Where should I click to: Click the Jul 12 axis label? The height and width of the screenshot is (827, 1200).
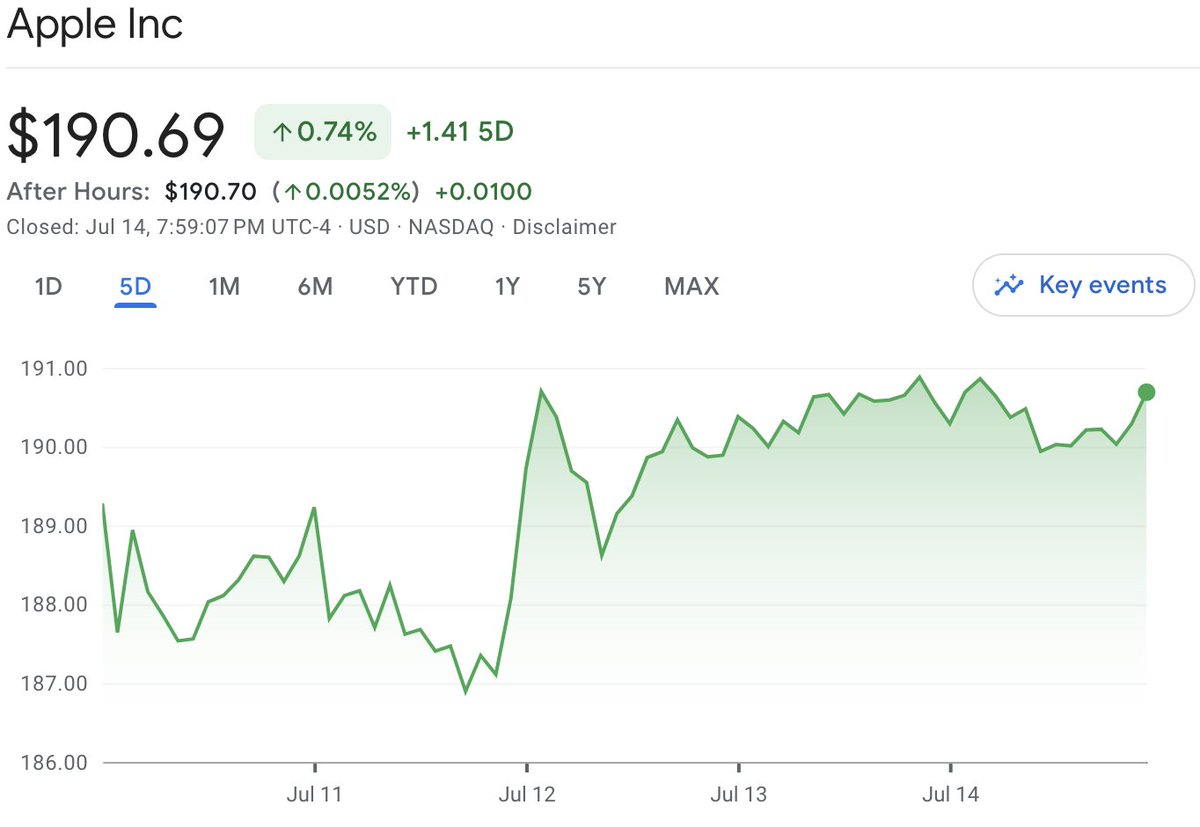point(527,795)
